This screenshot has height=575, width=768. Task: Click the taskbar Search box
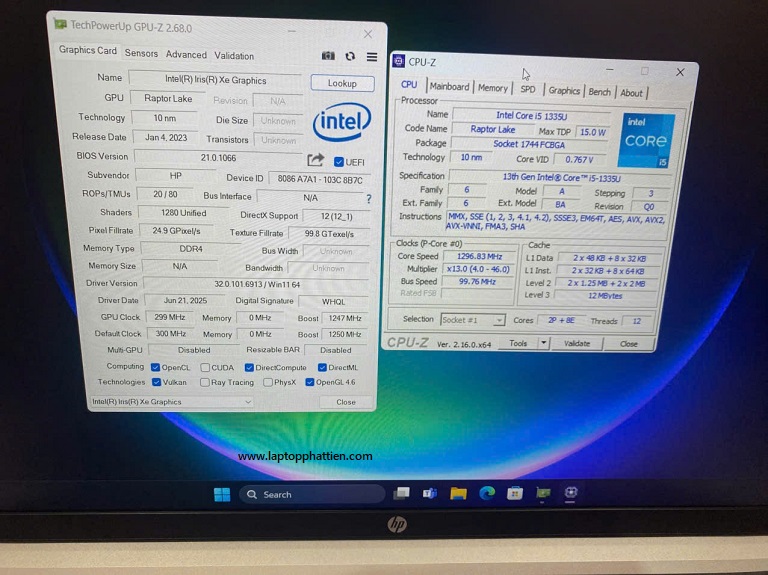tap(312, 494)
